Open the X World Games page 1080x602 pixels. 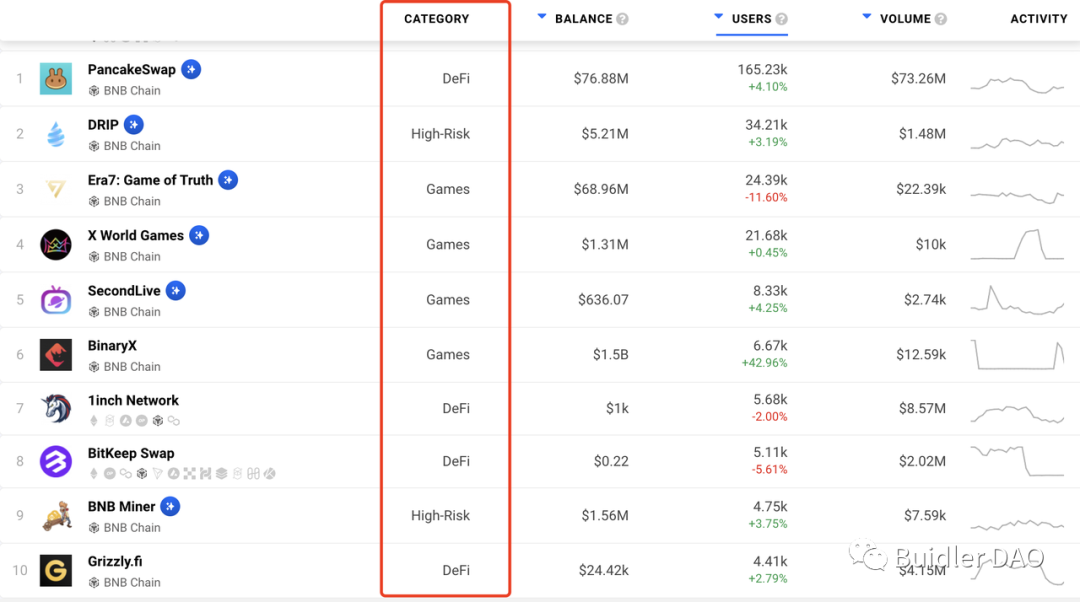click(x=136, y=236)
